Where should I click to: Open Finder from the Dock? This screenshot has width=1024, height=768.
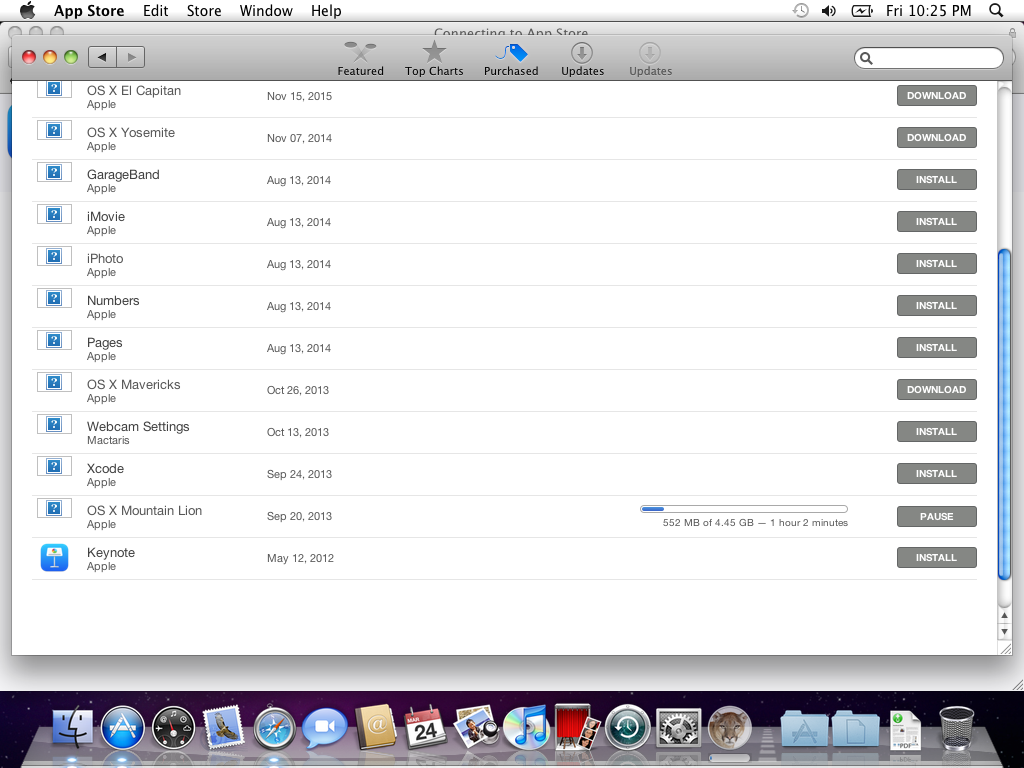72,728
